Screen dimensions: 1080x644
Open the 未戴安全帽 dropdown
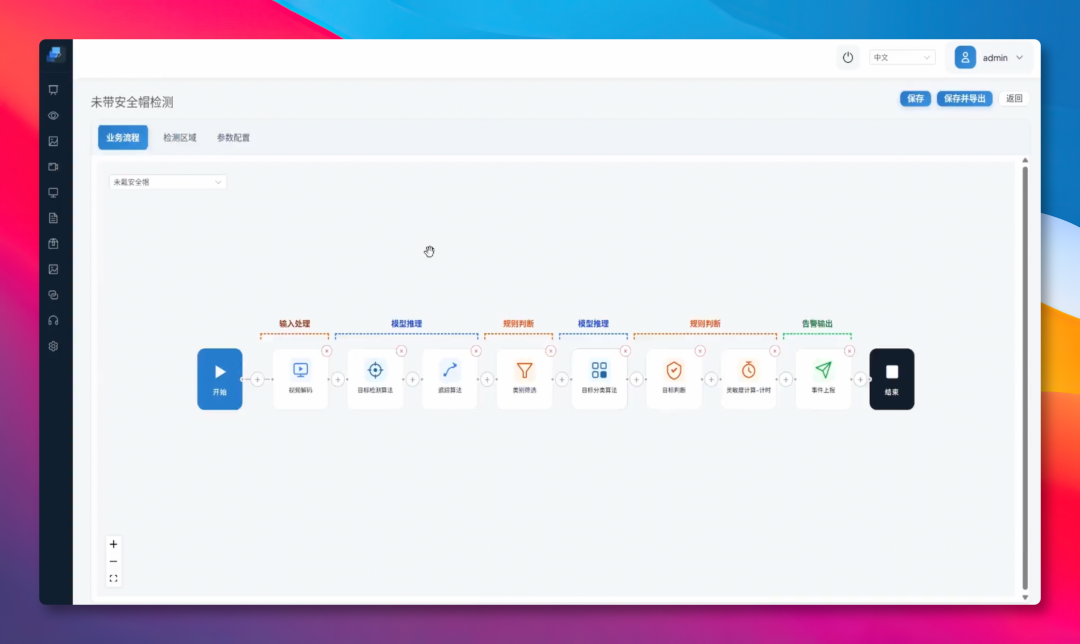(167, 182)
